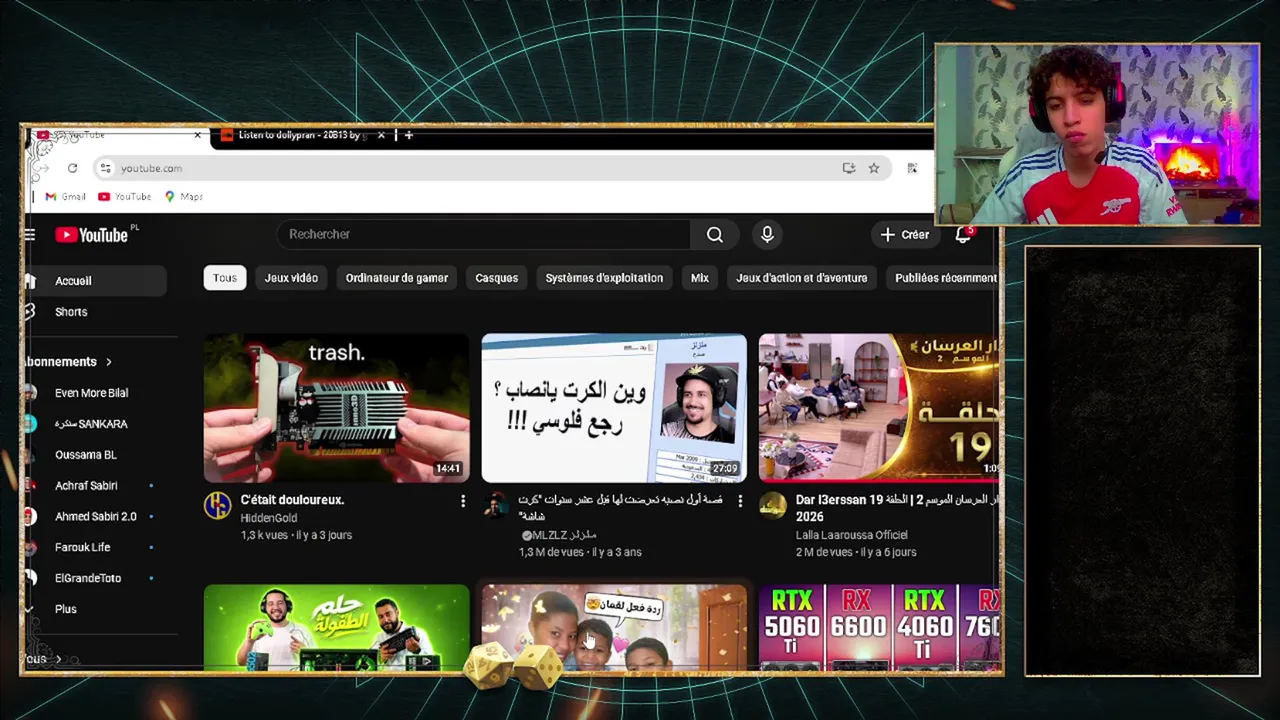Open Lalla Laaroussa Officiel channel link

[851, 535]
